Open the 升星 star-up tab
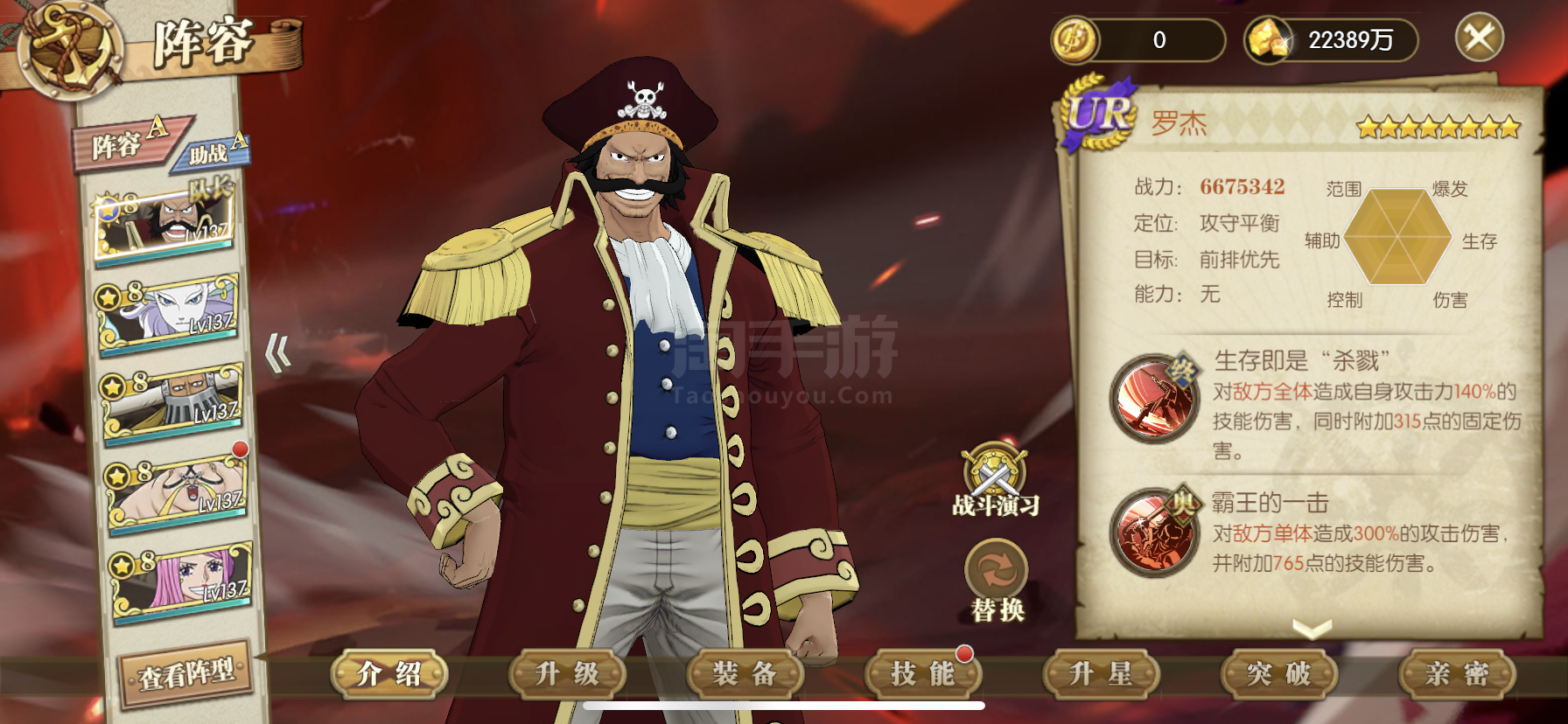The width and height of the screenshot is (1568, 724). [1101, 674]
